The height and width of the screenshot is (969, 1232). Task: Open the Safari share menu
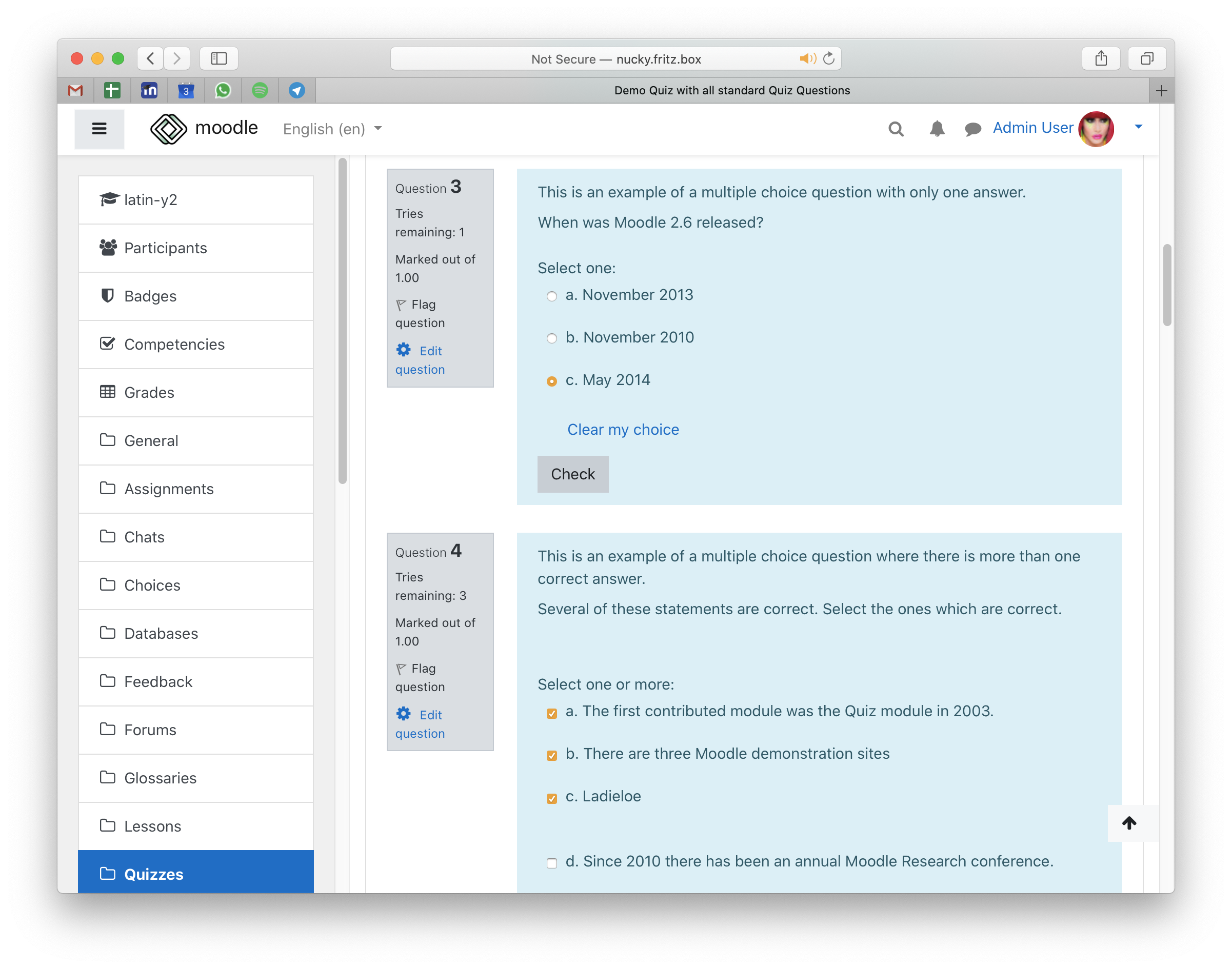point(1101,58)
